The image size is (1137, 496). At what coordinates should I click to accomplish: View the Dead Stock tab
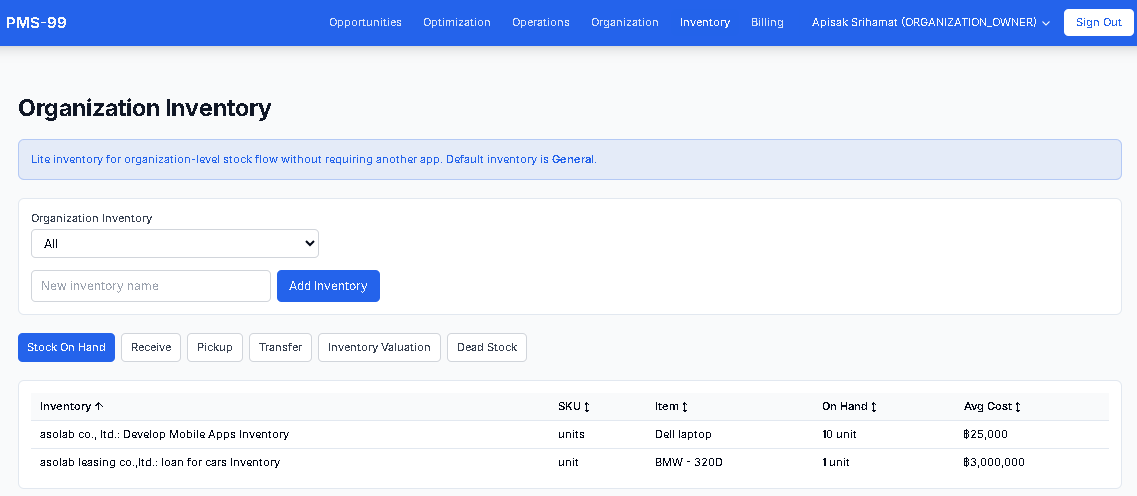point(486,348)
